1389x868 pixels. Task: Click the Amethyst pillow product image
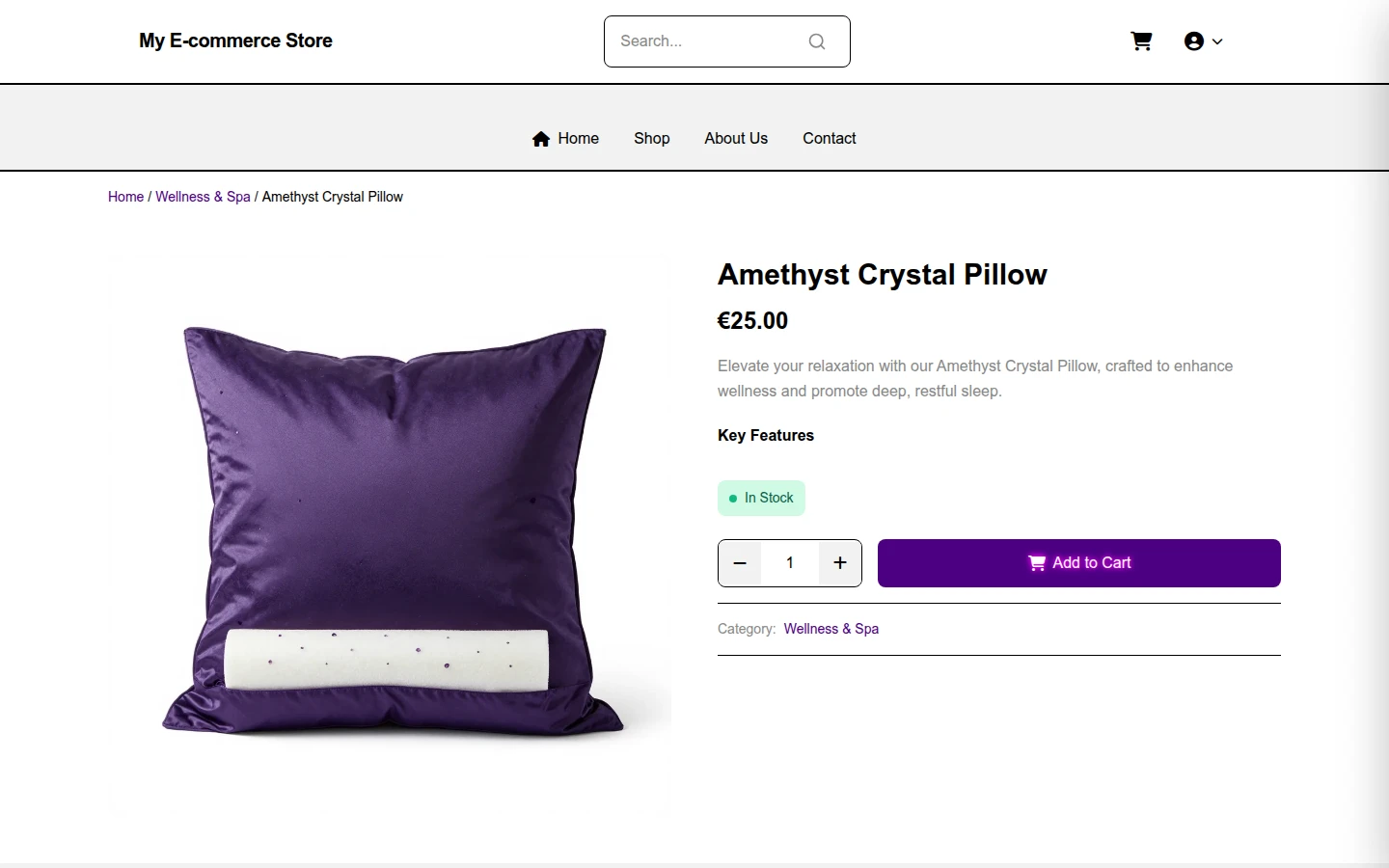tap(390, 536)
